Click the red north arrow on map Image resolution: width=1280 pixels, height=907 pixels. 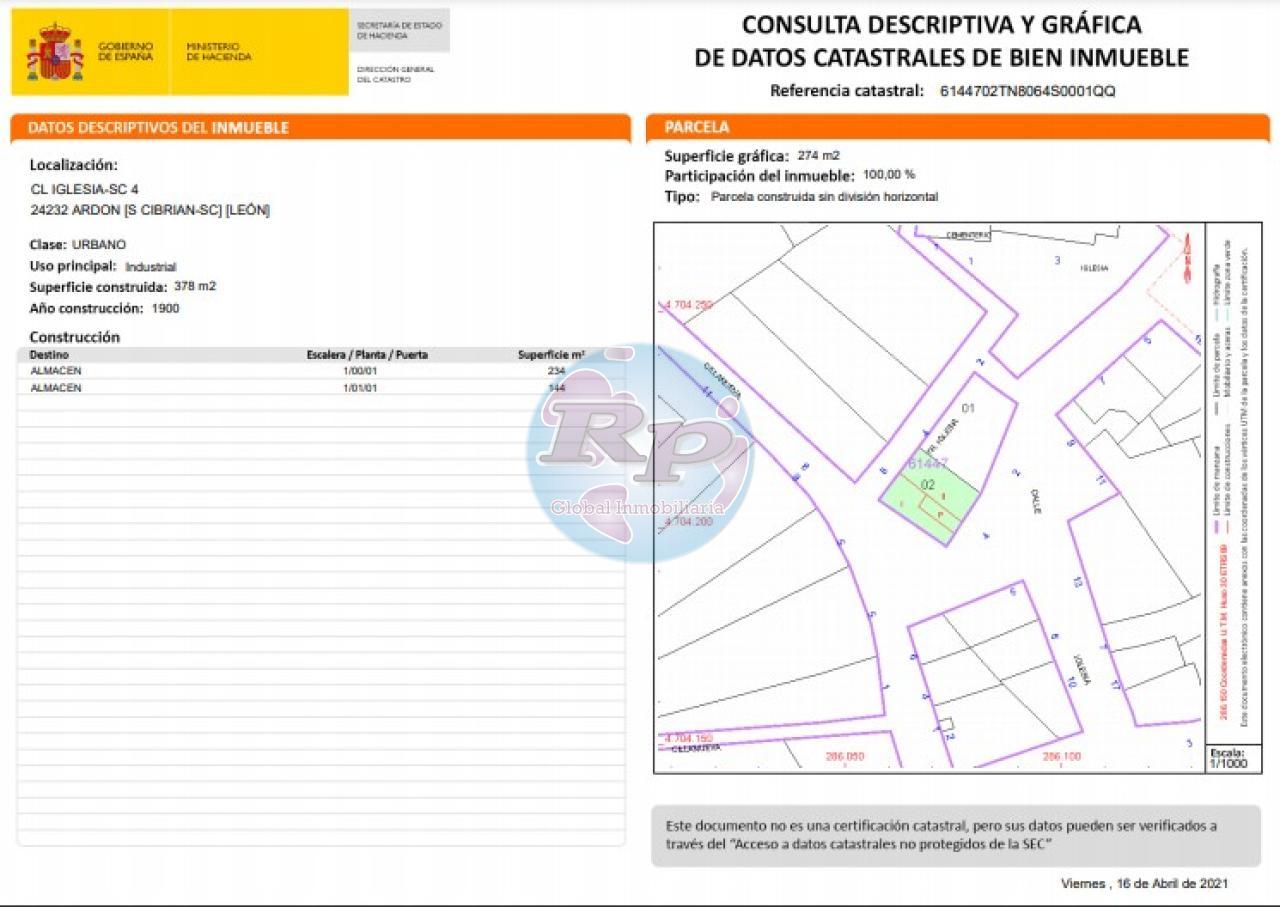click(1187, 259)
